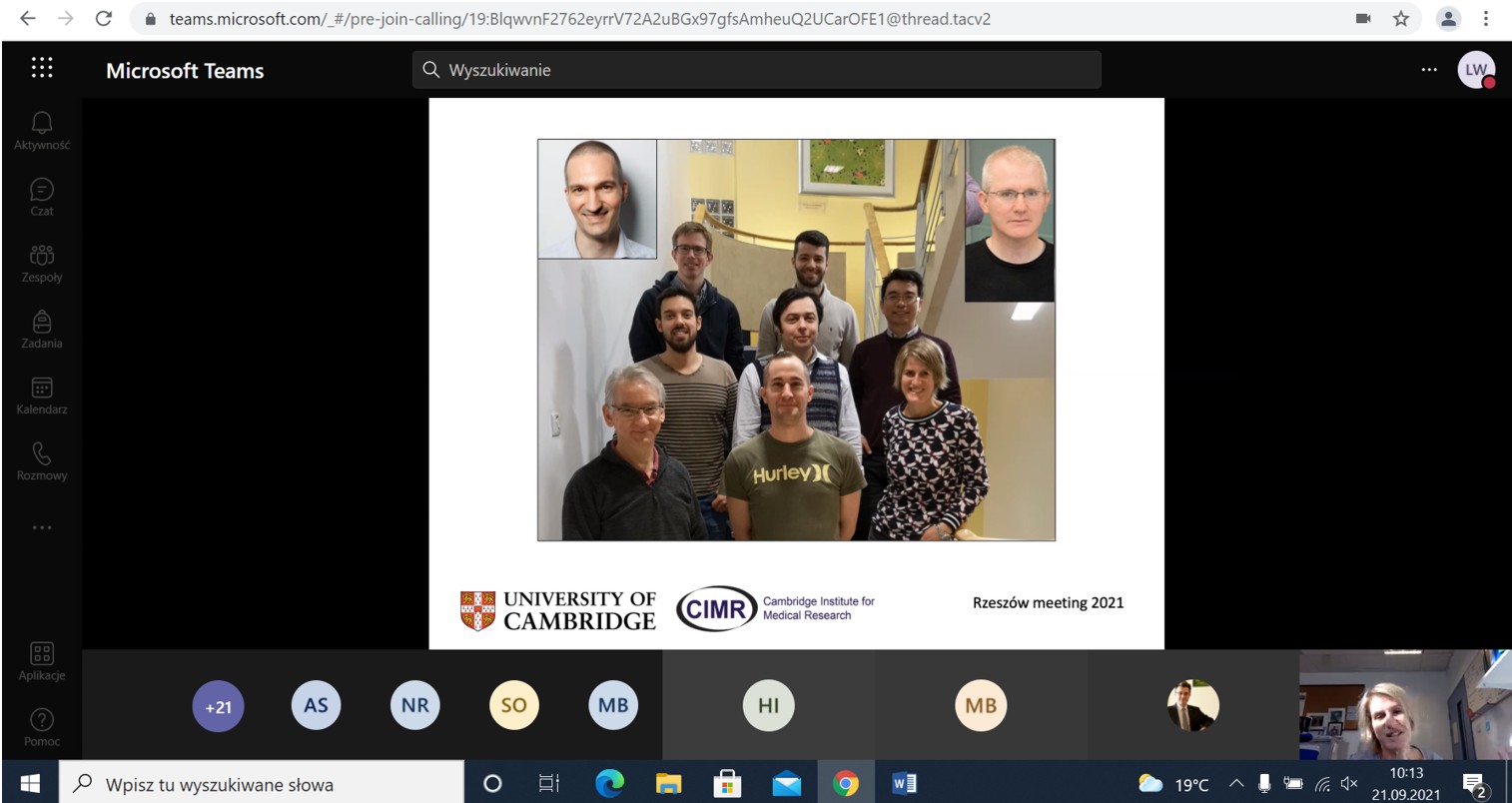The height and width of the screenshot is (803, 1512).
Task: Select participant AS avatar
Action: click(316, 705)
